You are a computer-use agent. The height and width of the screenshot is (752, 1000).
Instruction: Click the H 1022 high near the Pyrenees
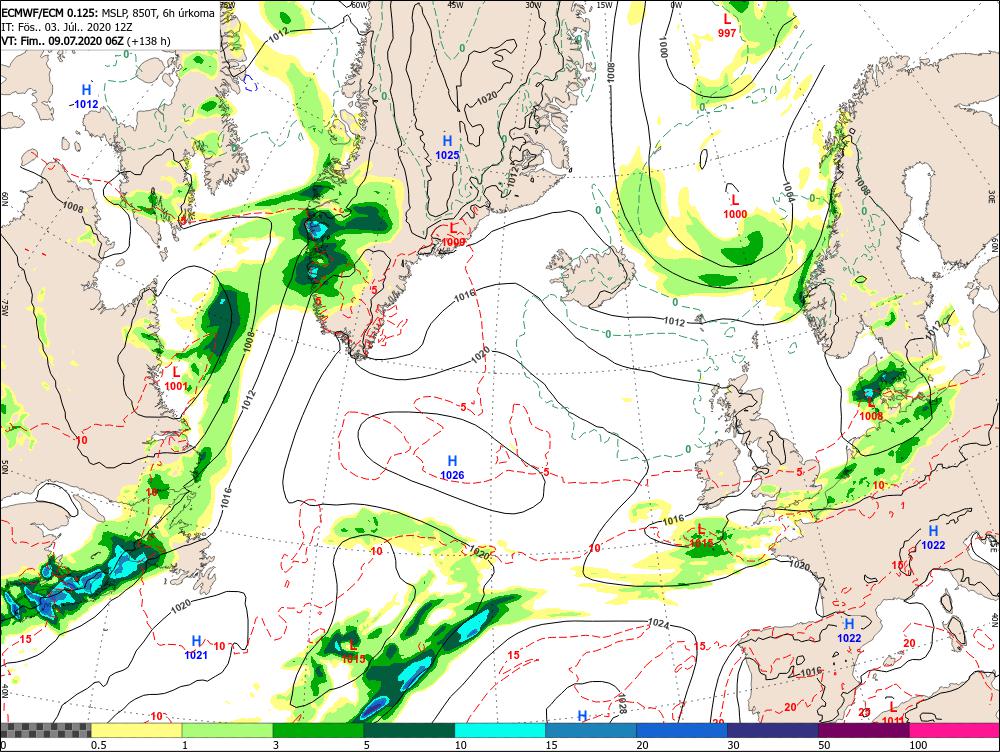(x=849, y=630)
